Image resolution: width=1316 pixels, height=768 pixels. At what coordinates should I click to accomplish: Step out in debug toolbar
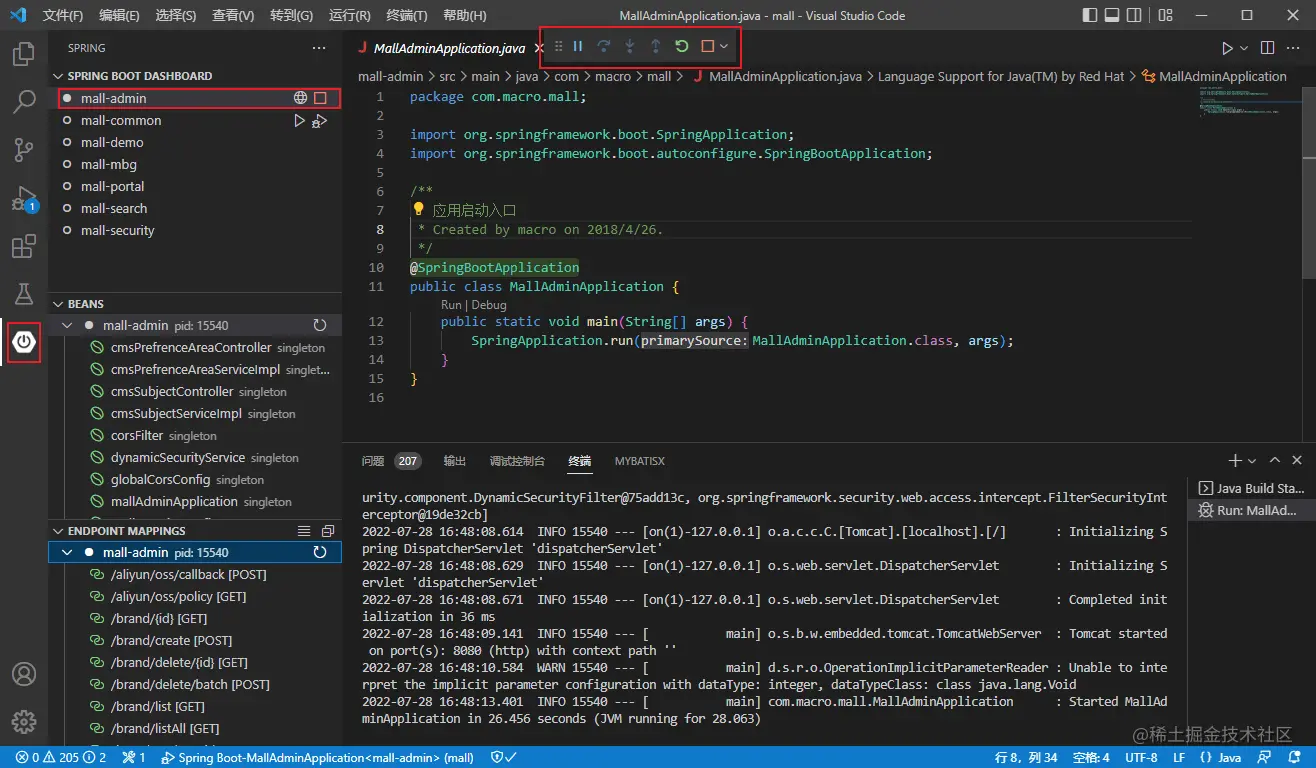click(656, 46)
